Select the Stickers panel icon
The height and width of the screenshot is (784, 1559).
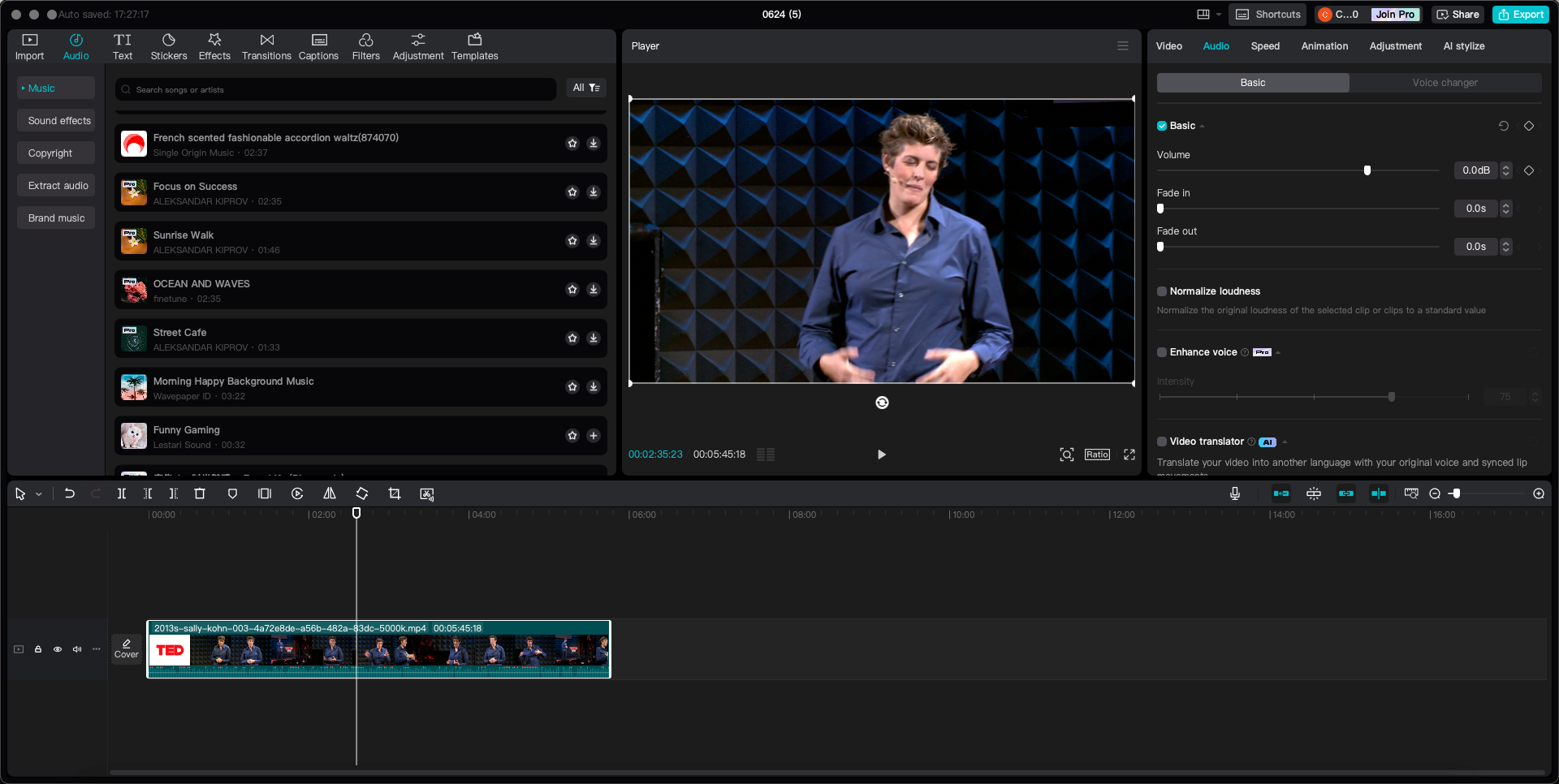pyautogui.click(x=169, y=45)
